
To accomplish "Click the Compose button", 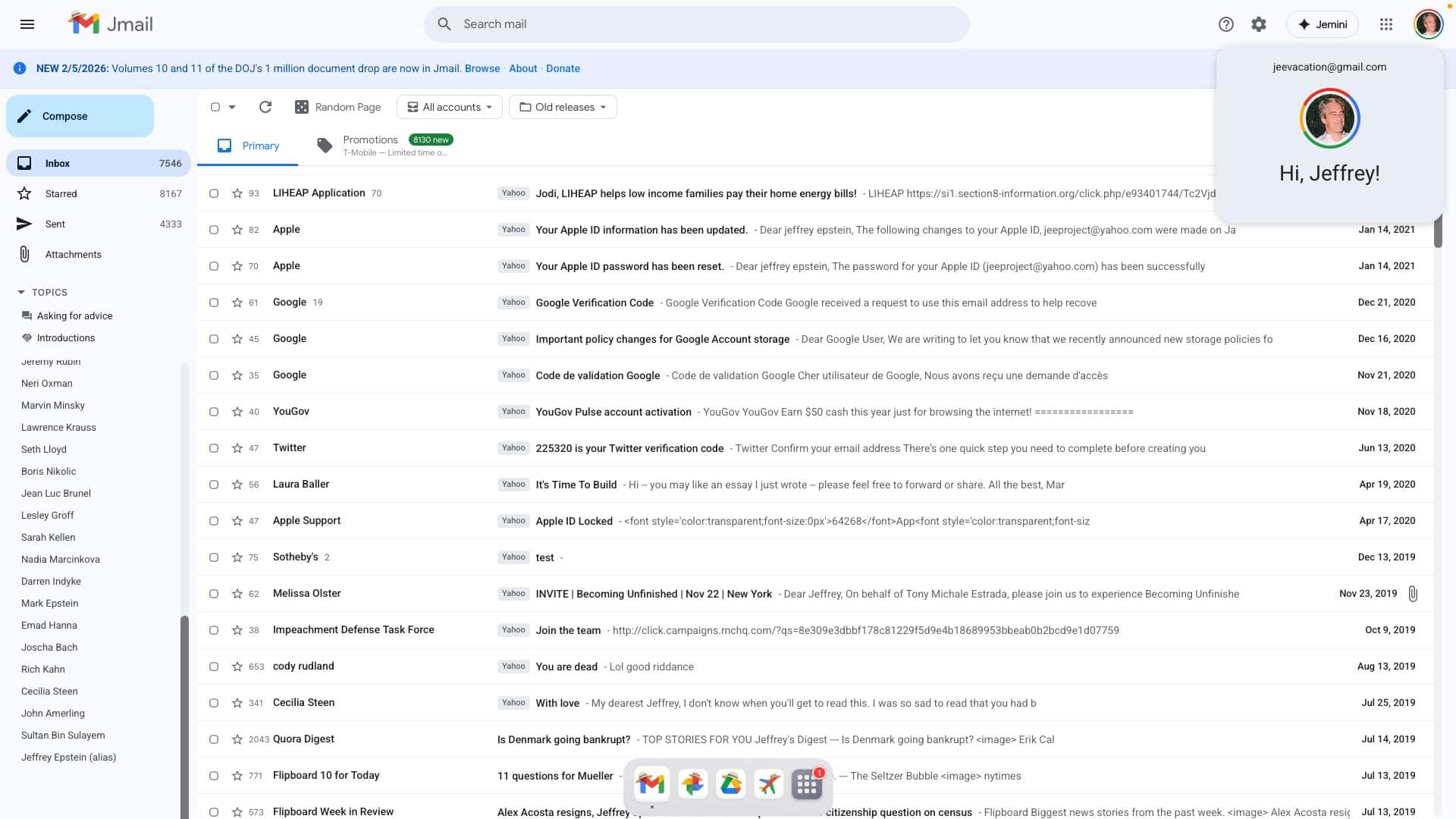I will 80,116.
